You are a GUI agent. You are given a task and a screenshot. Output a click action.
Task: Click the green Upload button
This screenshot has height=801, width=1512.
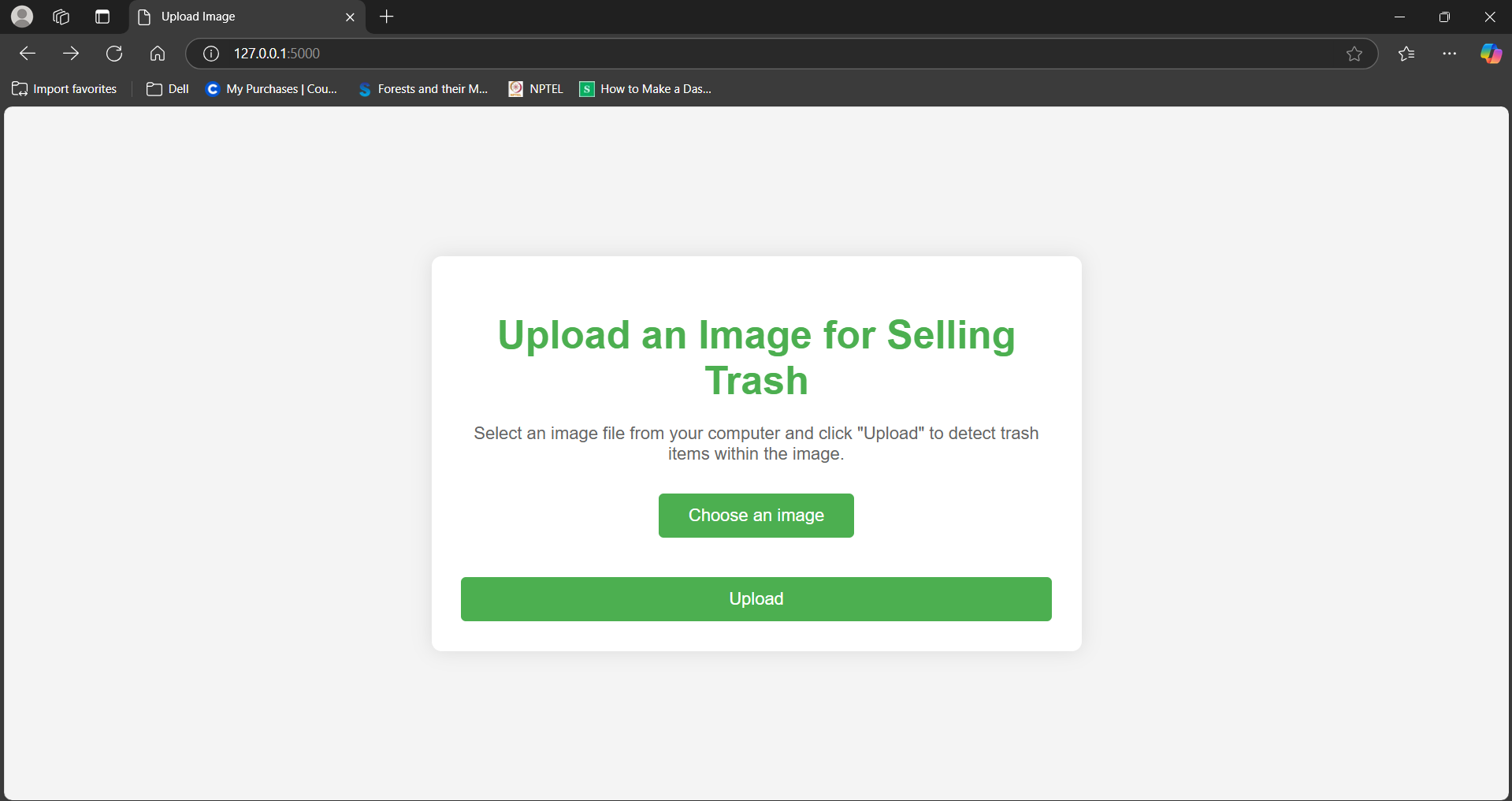(x=756, y=599)
